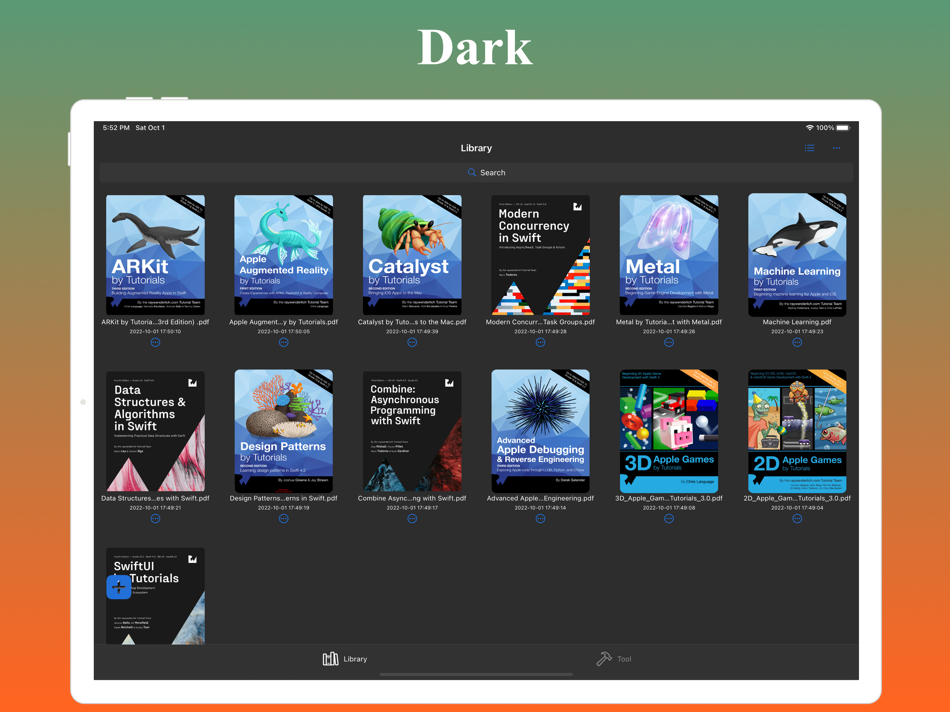Click the battery status icon
This screenshot has height=712, width=950.
843,128
